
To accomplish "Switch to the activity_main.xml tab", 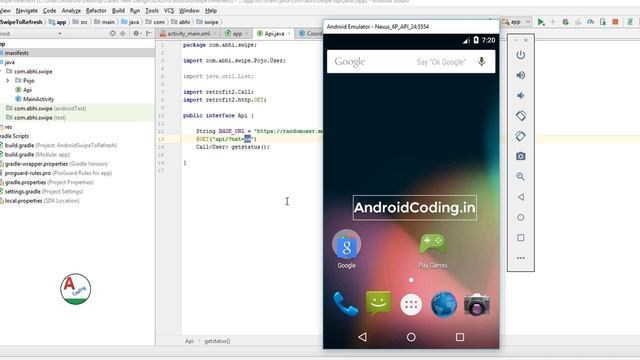I will click(188, 33).
